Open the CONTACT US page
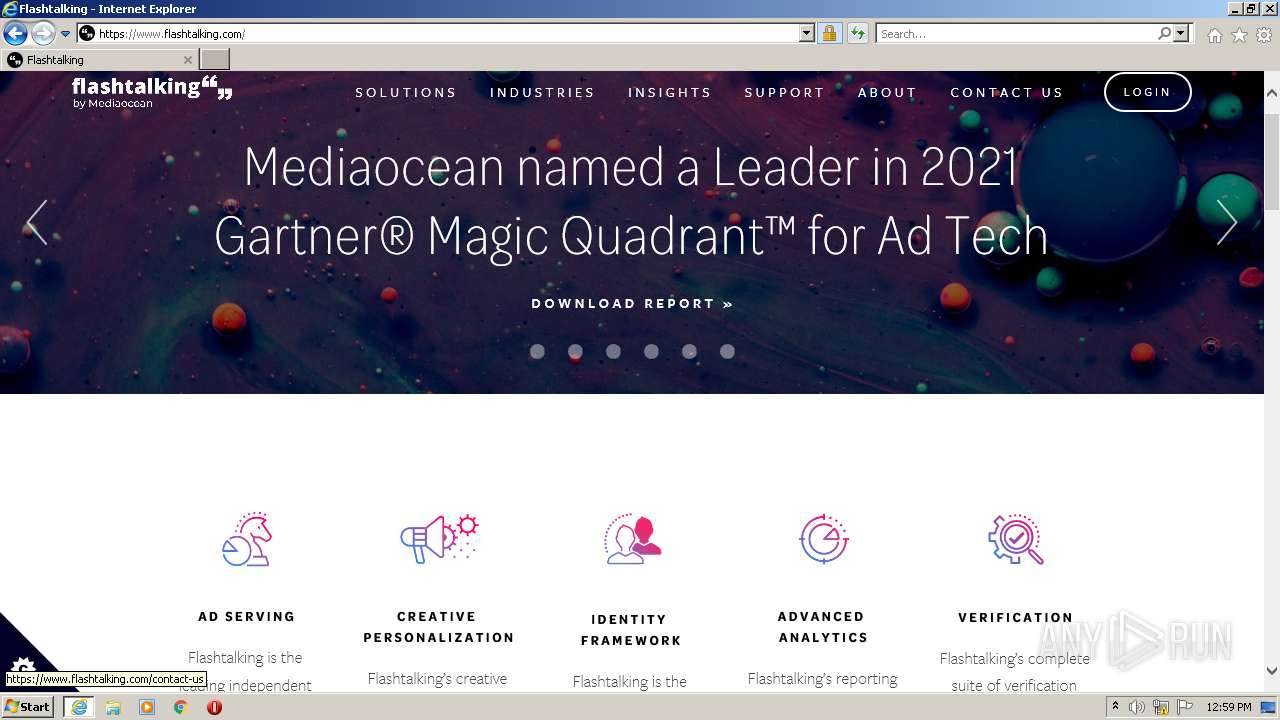The image size is (1280, 720). tap(1006, 92)
